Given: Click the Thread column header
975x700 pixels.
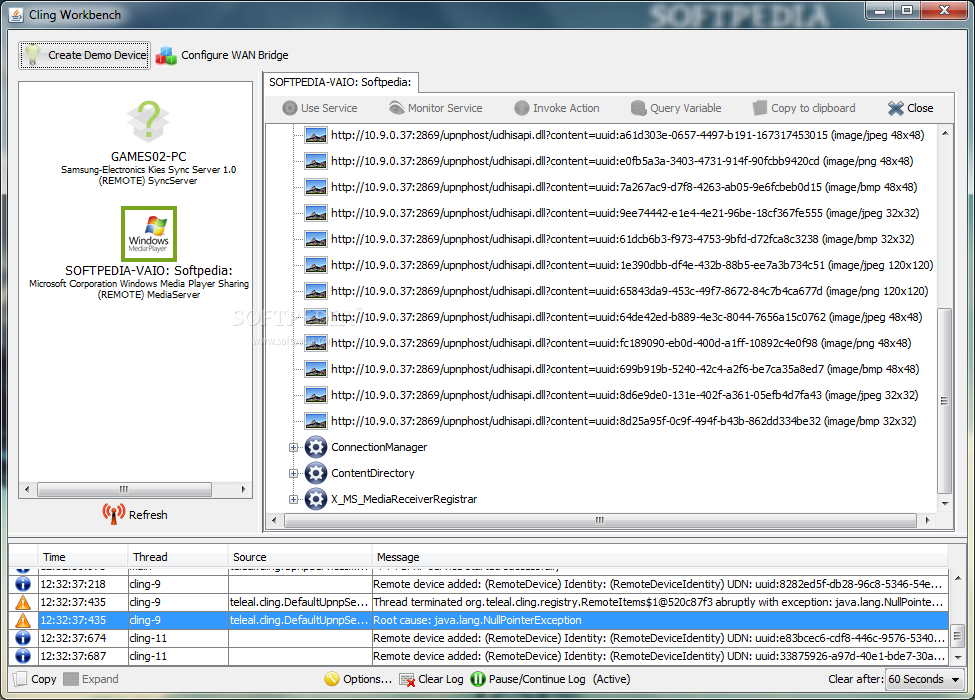Looking at the screenshot, I should pyautogui.click(x=178, y=557).
